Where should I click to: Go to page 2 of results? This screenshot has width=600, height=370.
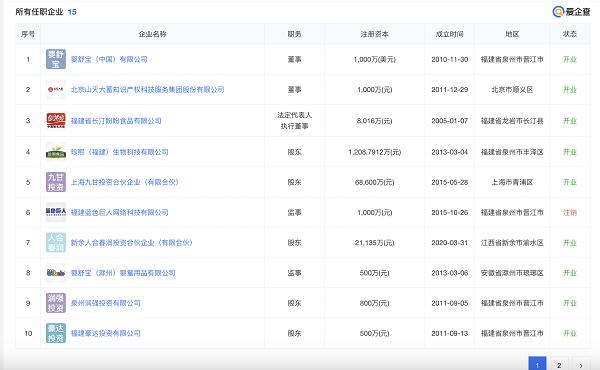[x=559, y=364]
